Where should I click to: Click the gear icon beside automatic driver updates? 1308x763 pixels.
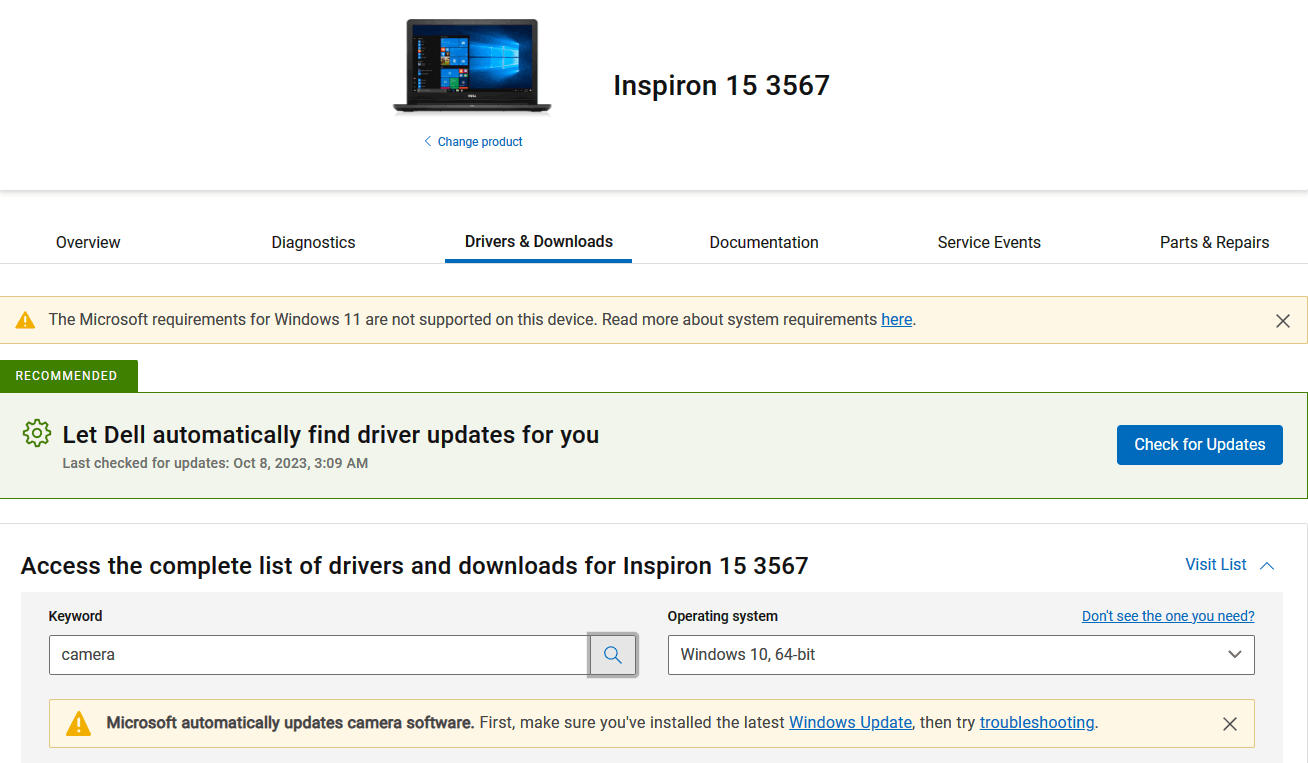tap(36, 433)
